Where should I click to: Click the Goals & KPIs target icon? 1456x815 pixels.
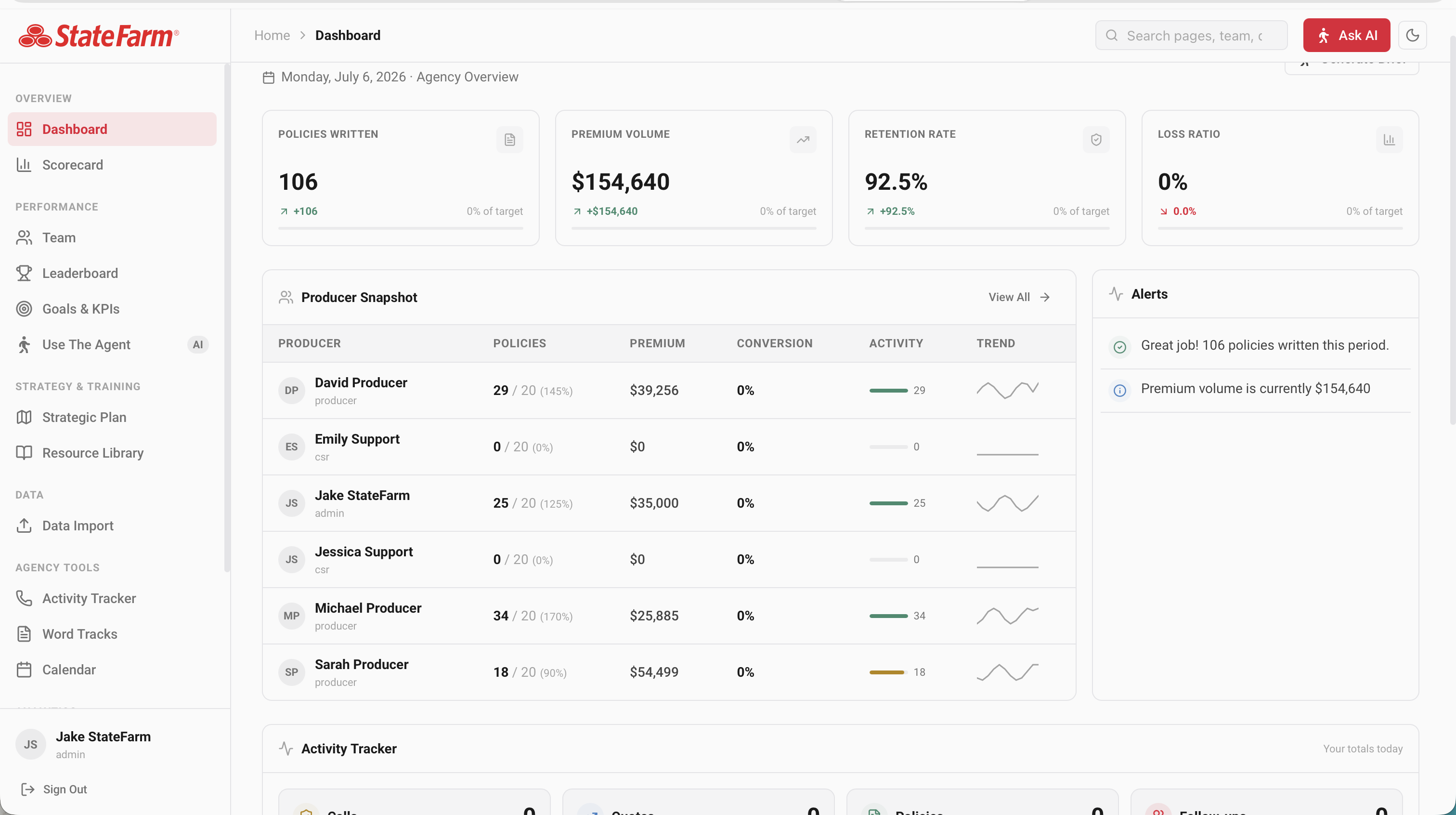tap(24, 309)
